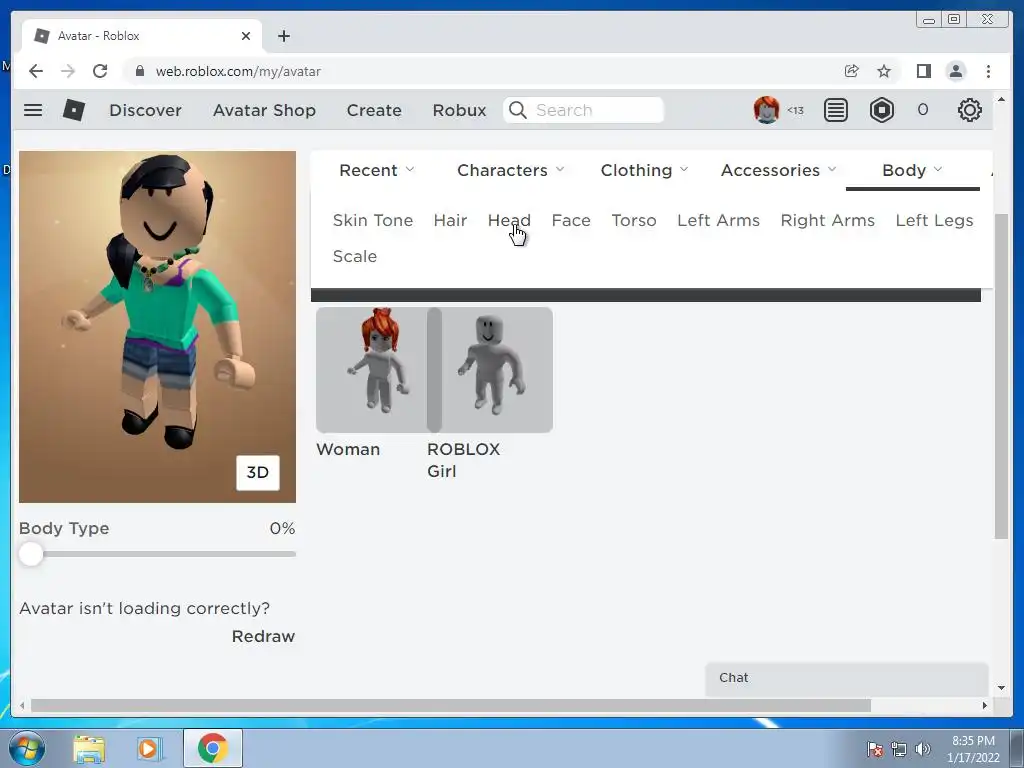Expand the Recent dropdown
The height and width of the screenshot is (768, 1024).
click(x=376, y=170)
